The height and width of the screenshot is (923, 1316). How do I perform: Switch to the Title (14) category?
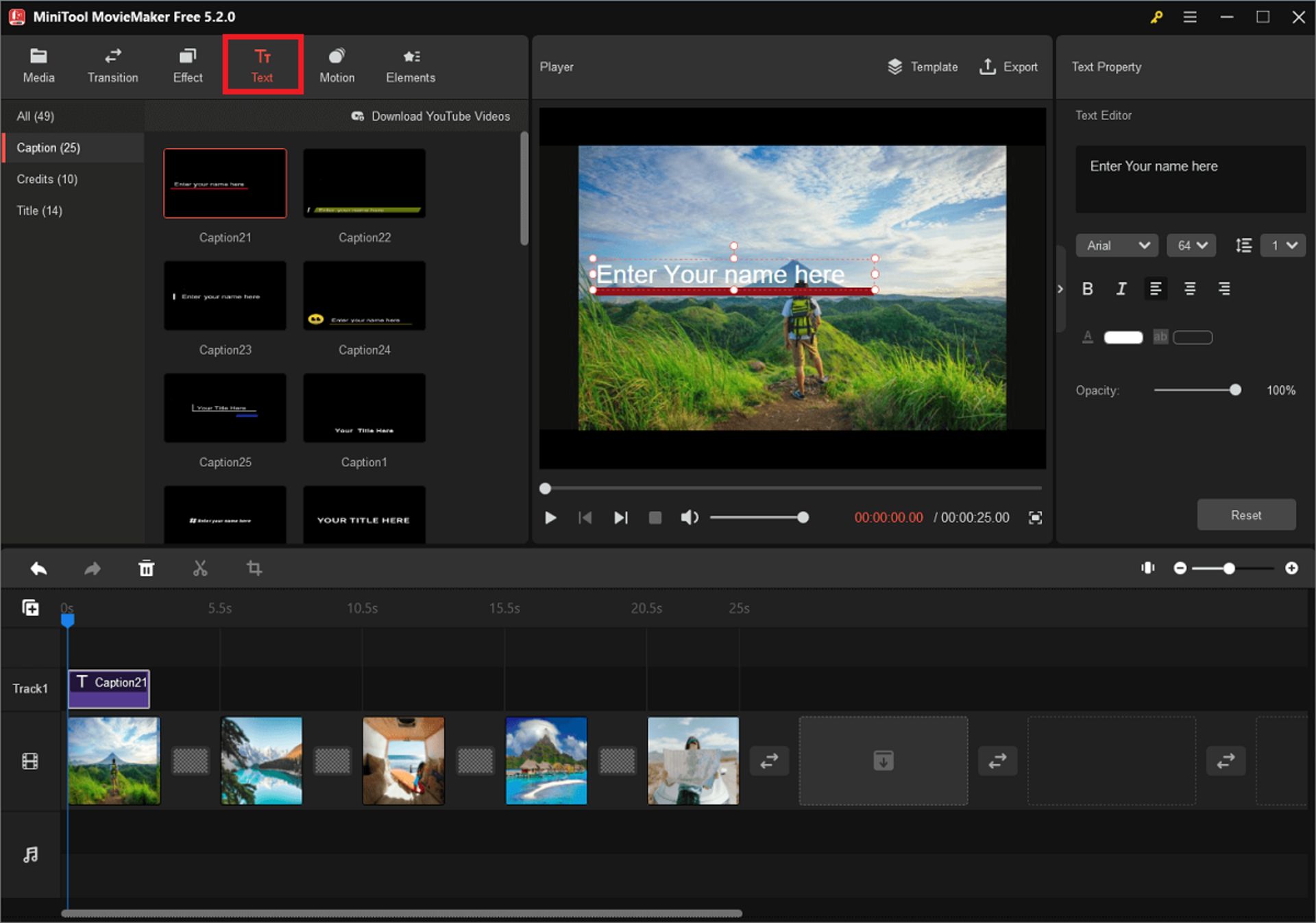(38, 211)
